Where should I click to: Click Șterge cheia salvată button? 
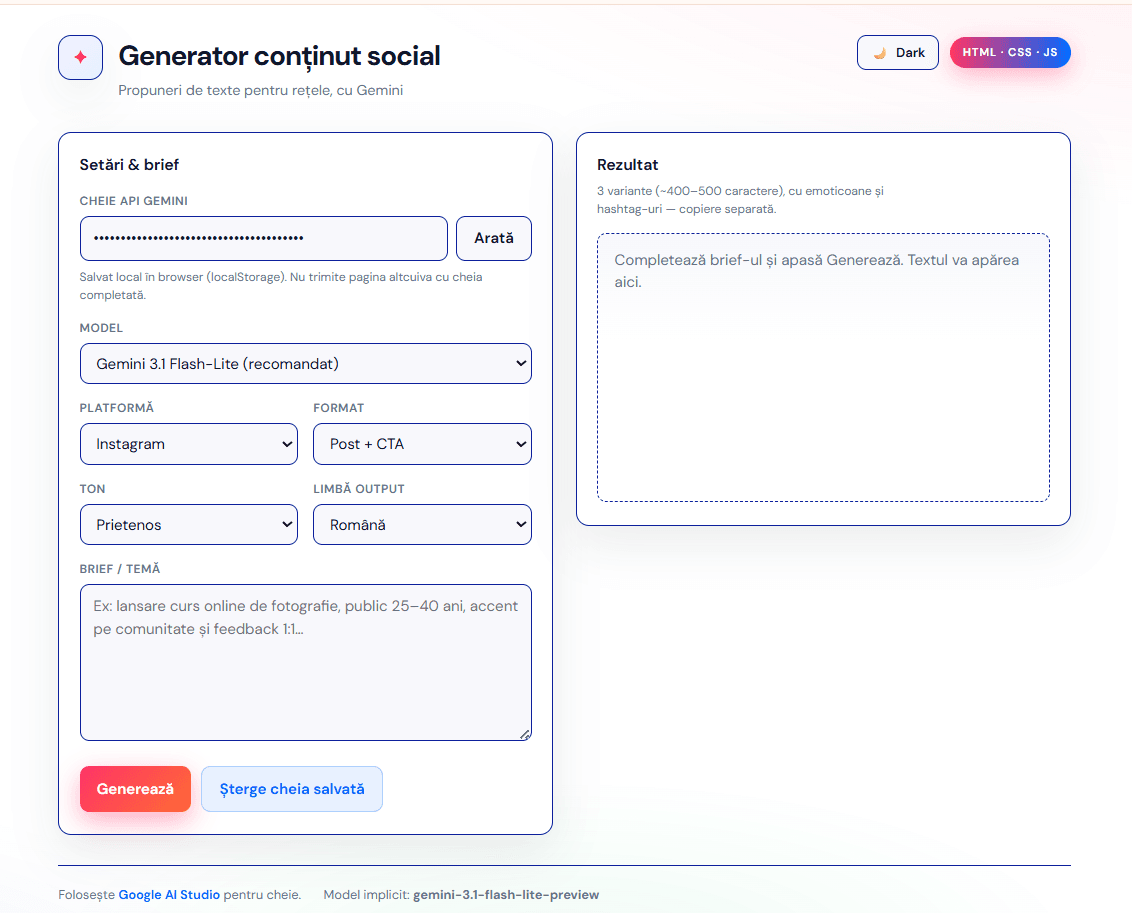[x=291, y=789]
